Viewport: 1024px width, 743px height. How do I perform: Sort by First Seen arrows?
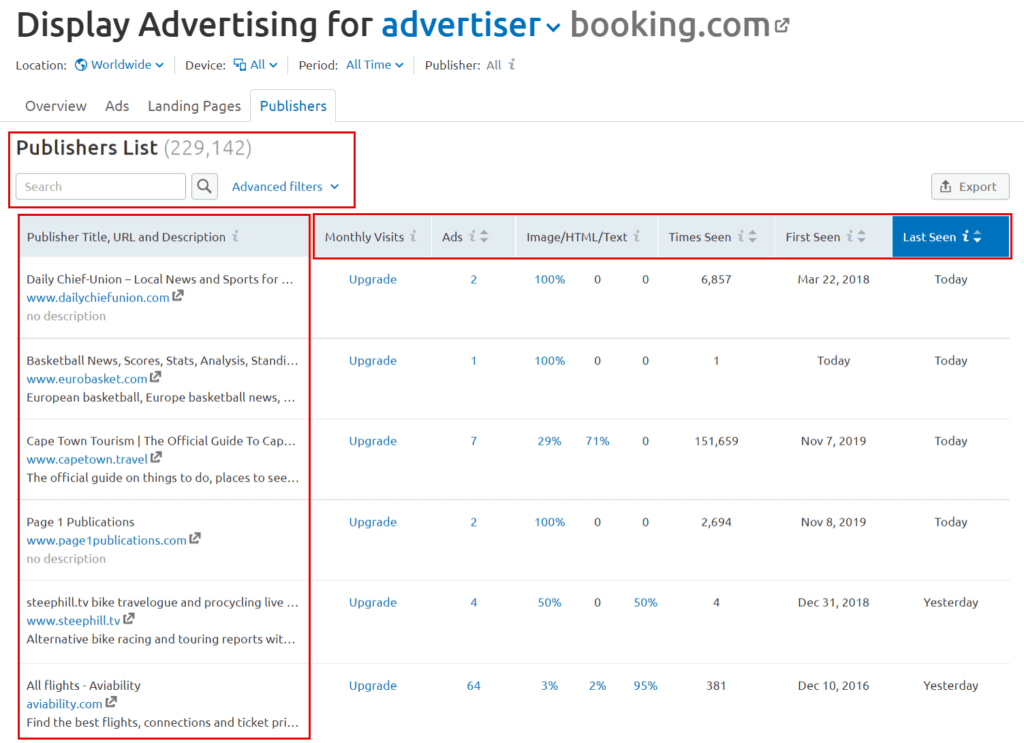click(861, 236)
